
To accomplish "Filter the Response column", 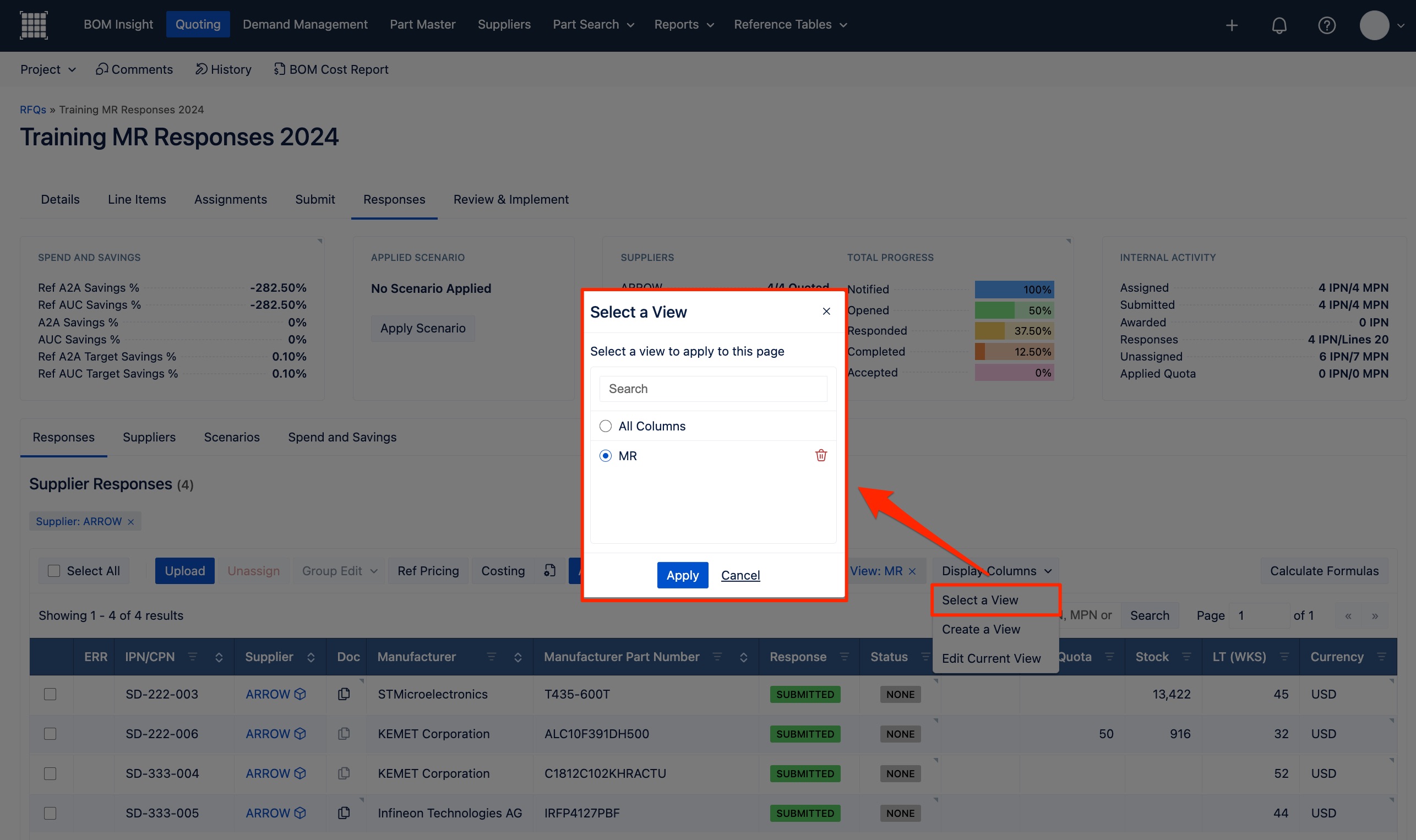I will [845, 657].
